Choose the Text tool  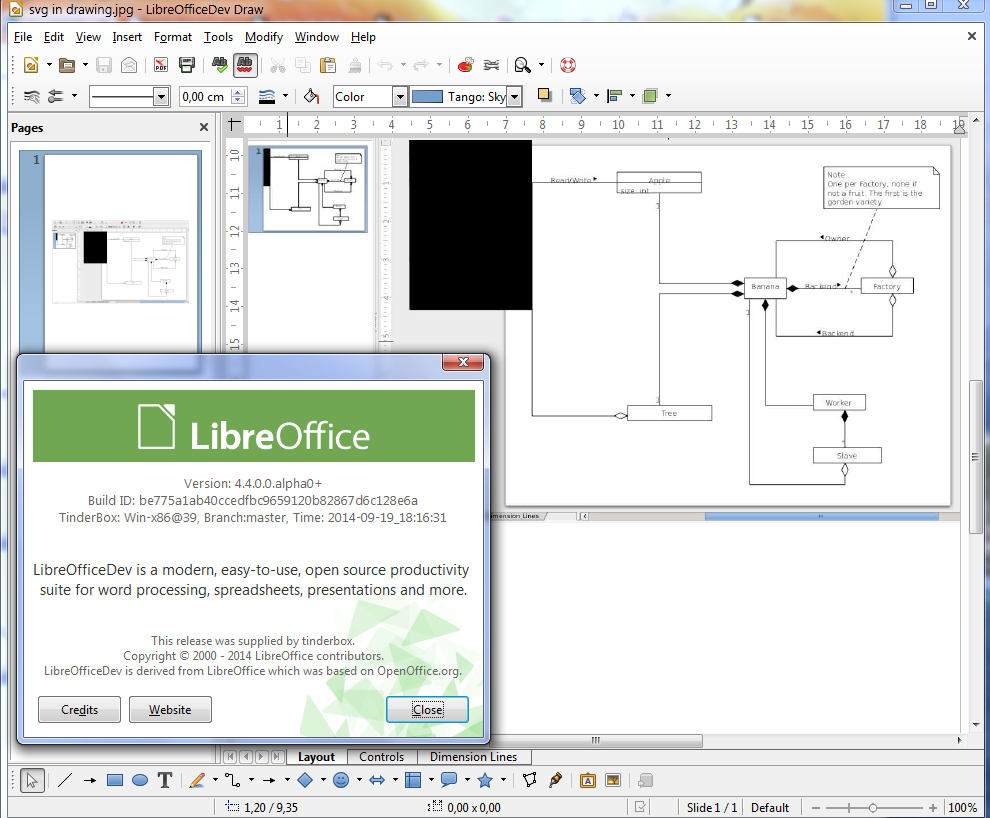pyautogui.click(x=165, y=780)
